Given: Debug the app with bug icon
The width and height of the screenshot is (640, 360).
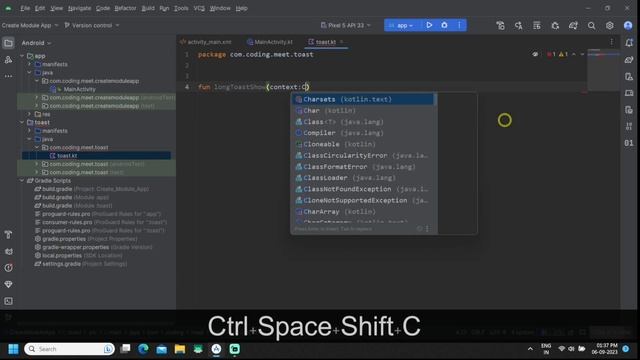Looking at the screenshot, I should 444,25.
